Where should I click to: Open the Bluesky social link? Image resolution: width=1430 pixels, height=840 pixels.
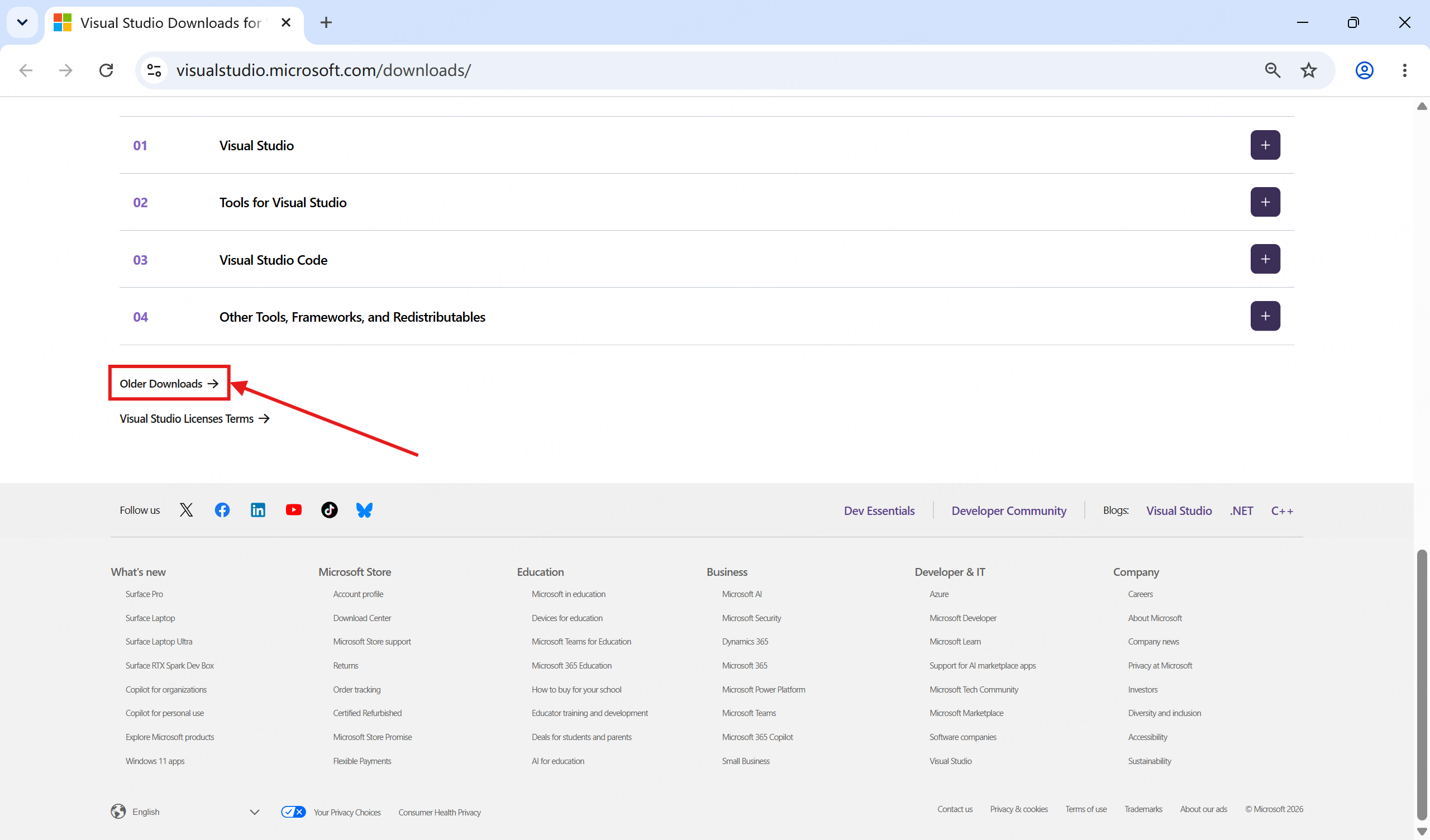(x=364, y=510)
